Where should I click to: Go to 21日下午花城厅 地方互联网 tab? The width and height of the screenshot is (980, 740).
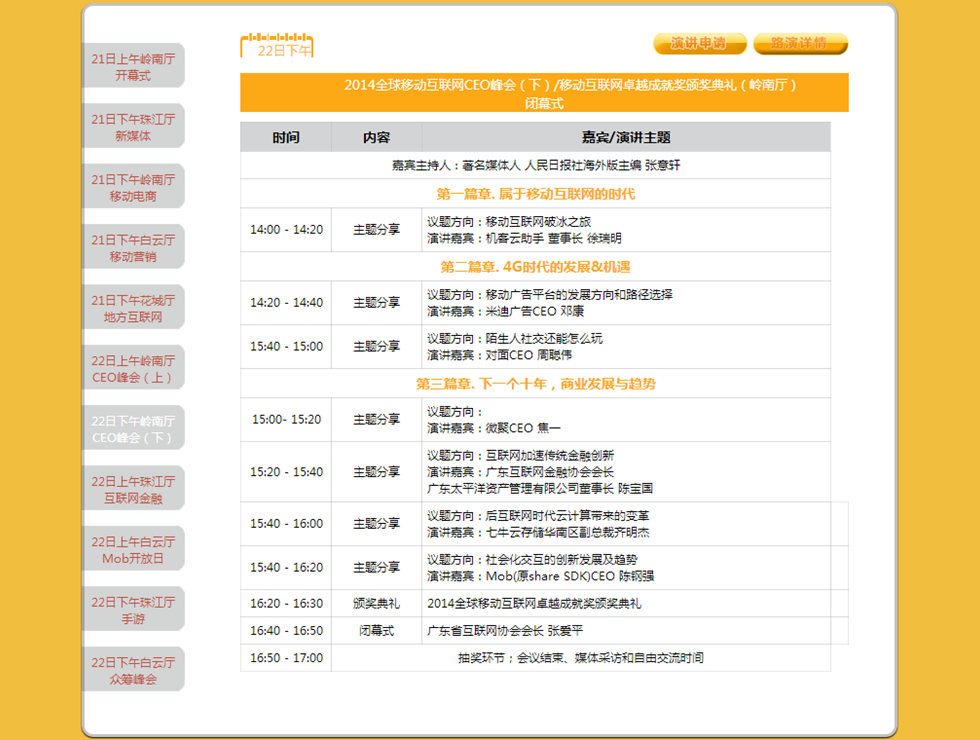pos(133,308)
